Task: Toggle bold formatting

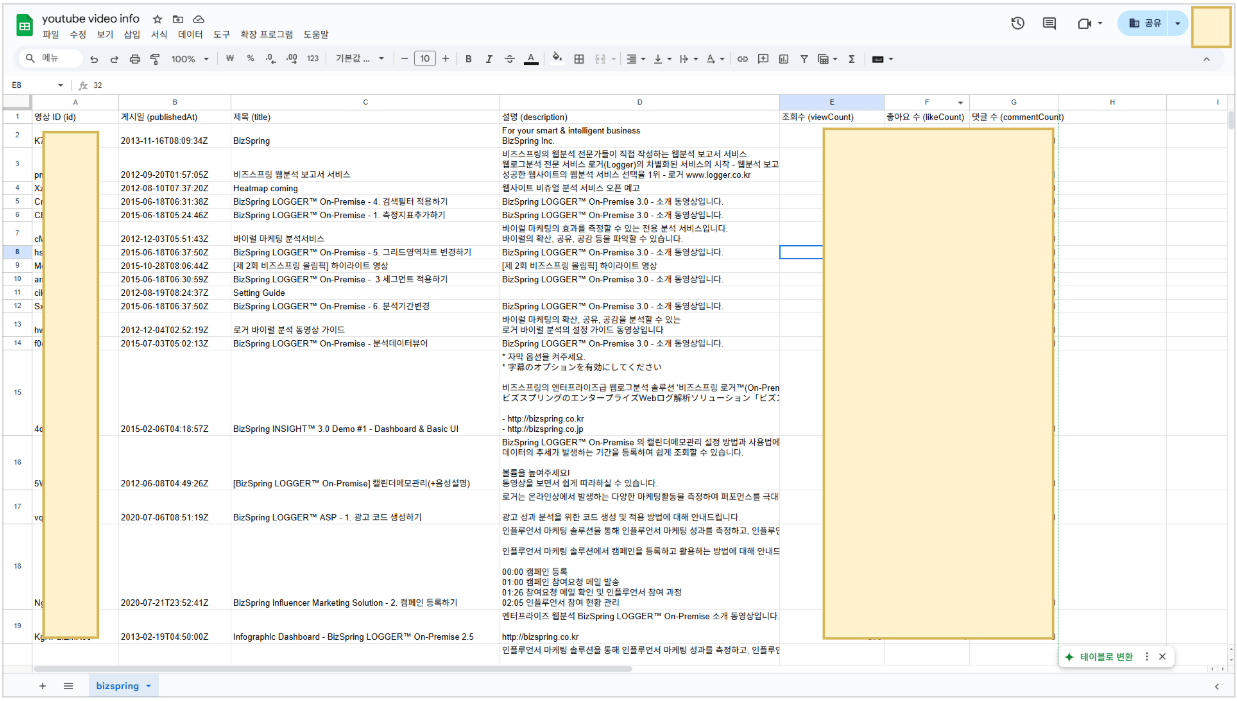Action: coord(468,59)
